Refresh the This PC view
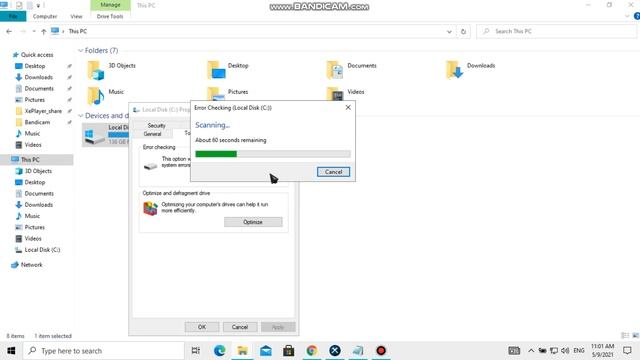Viewport: 640px width, 360px height. 463,31
